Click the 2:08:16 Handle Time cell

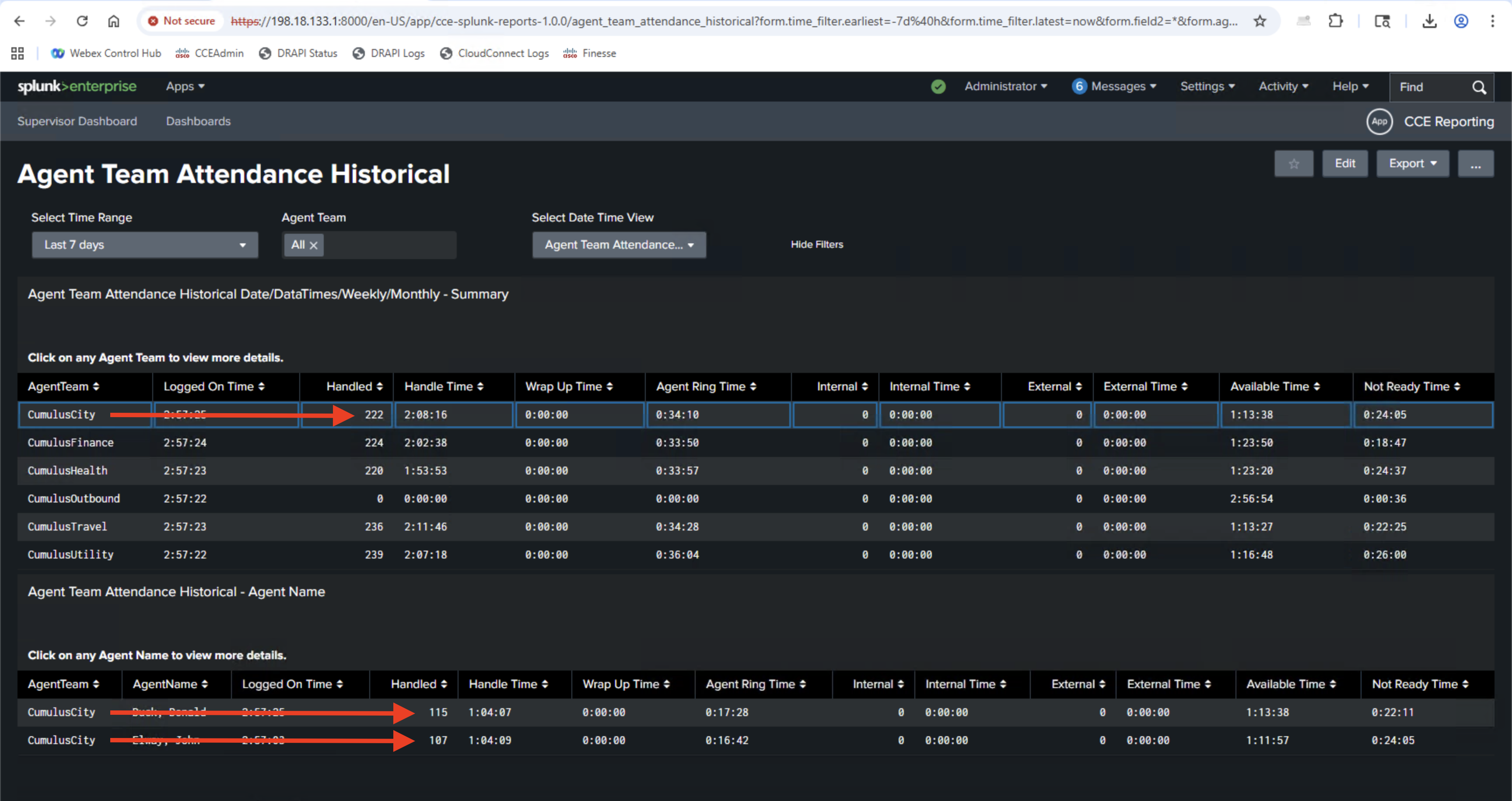pos(454,415)
